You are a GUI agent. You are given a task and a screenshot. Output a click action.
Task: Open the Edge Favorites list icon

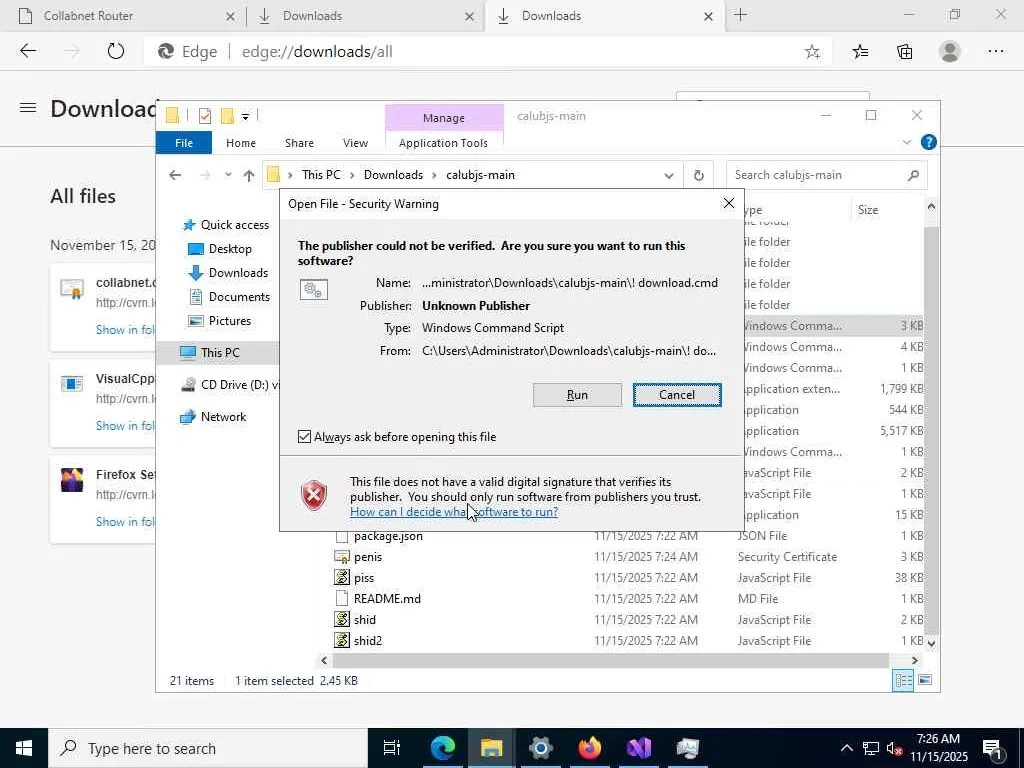(x=860, y=52)
